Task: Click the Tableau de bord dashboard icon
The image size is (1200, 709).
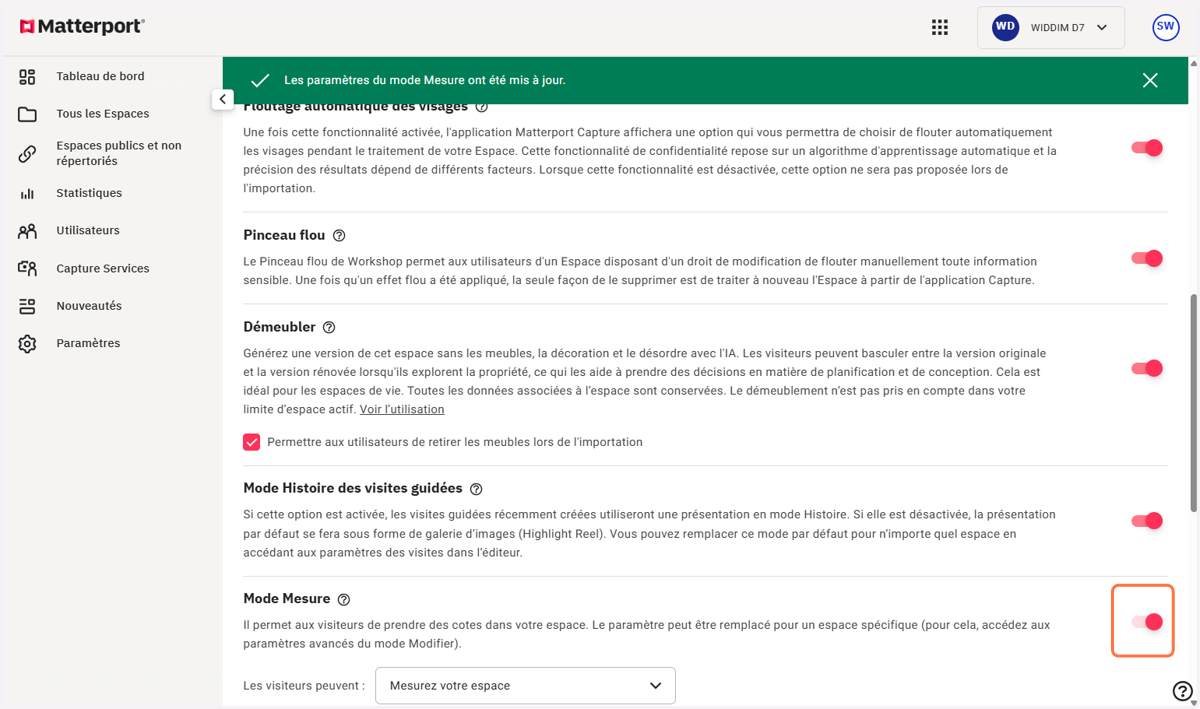Action: [x=27, y=76]
